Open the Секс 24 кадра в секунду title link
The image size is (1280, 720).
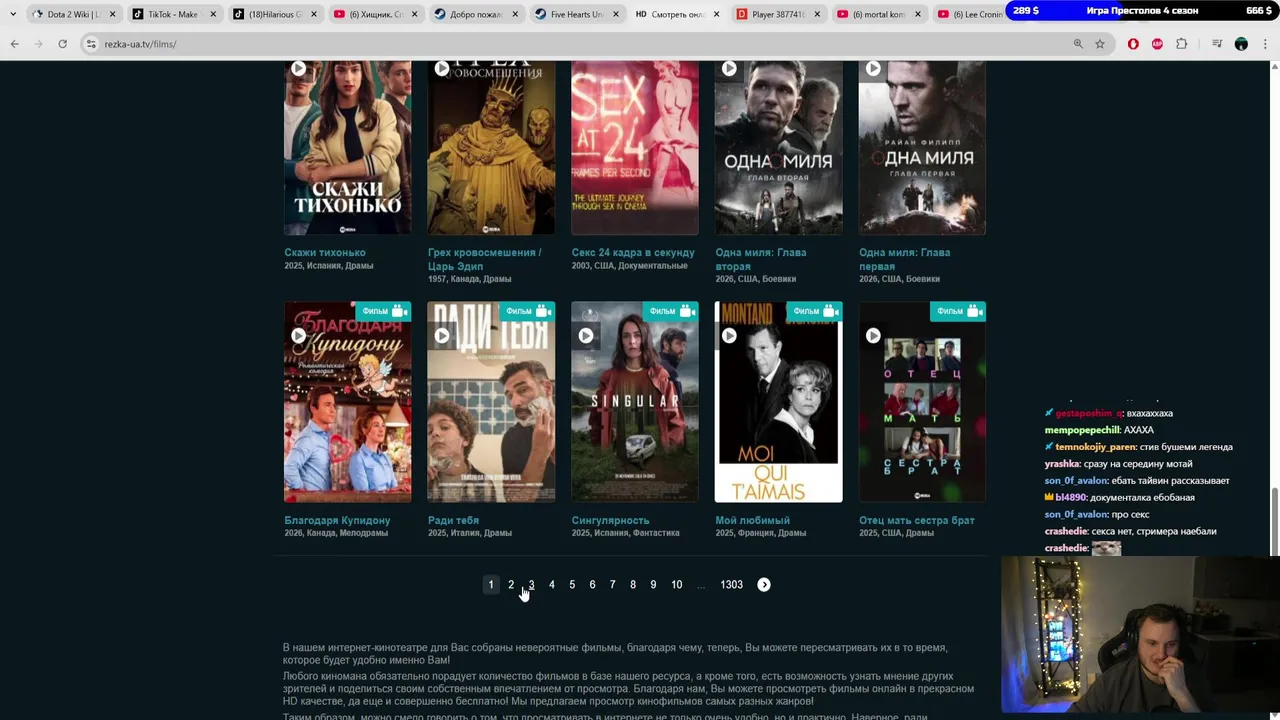tap(633, 253)
